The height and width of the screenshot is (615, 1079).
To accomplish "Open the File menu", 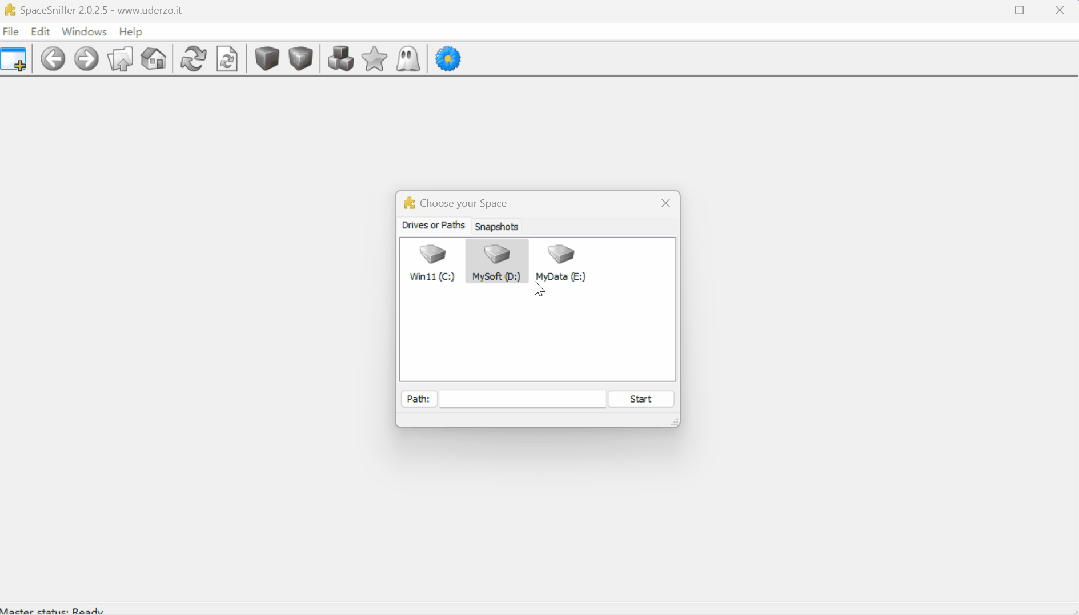I will (11, 32).
